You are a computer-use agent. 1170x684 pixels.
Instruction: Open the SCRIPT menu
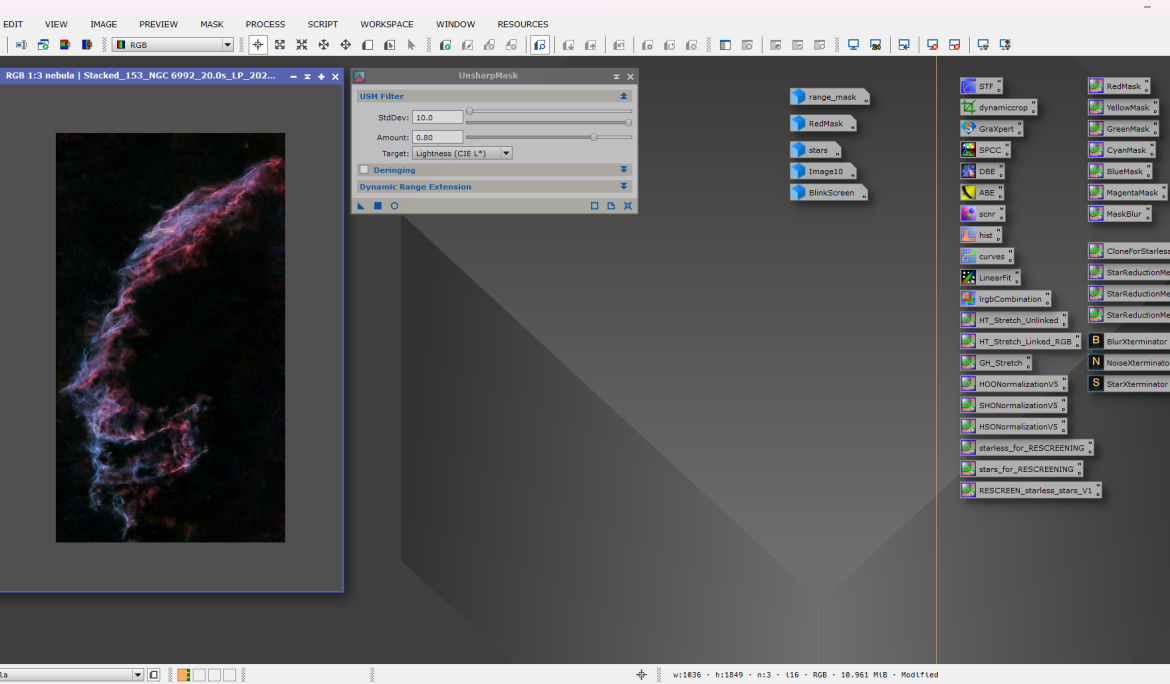point(322,24)
